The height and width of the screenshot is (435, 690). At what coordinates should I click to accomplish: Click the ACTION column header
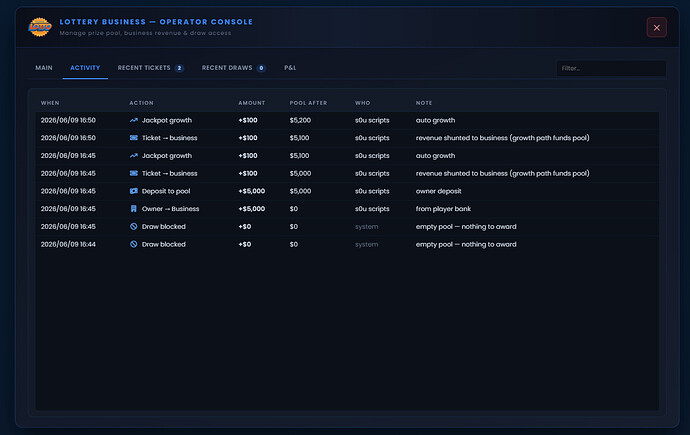pyautogui.click(x=141, y=103)
